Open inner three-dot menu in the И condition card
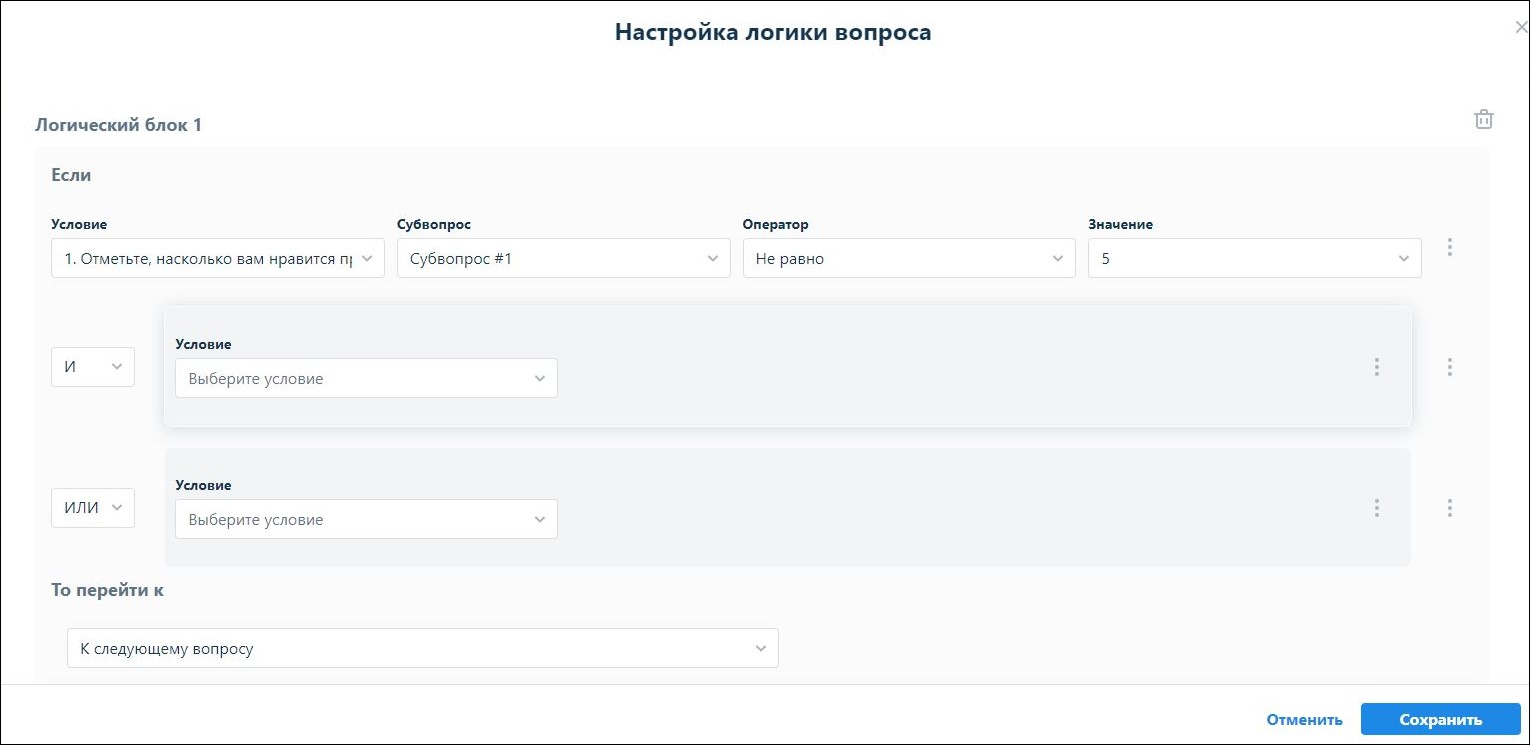Image resolution: width=1530 pixels, height=745 pixels. (x=1376, y=367)
